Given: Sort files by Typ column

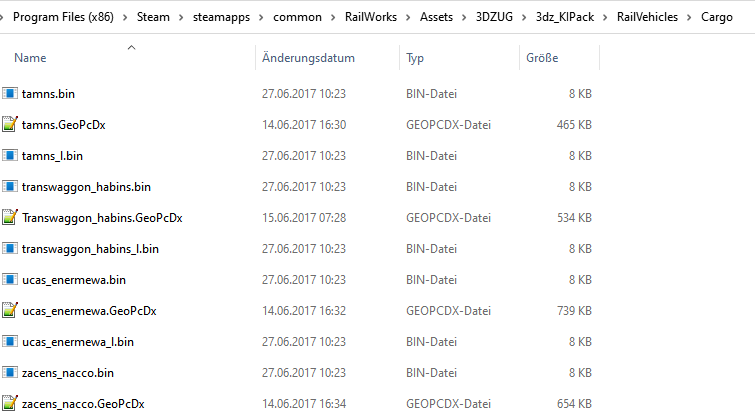Looking at the screenshot, I should [415, 59].
